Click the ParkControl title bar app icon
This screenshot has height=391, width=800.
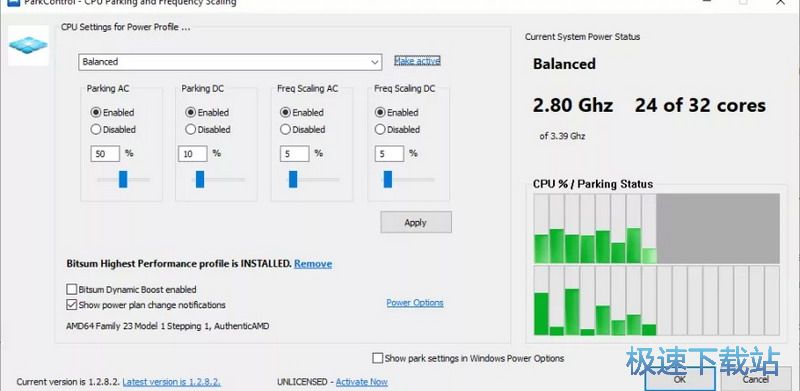pos(13,3)
